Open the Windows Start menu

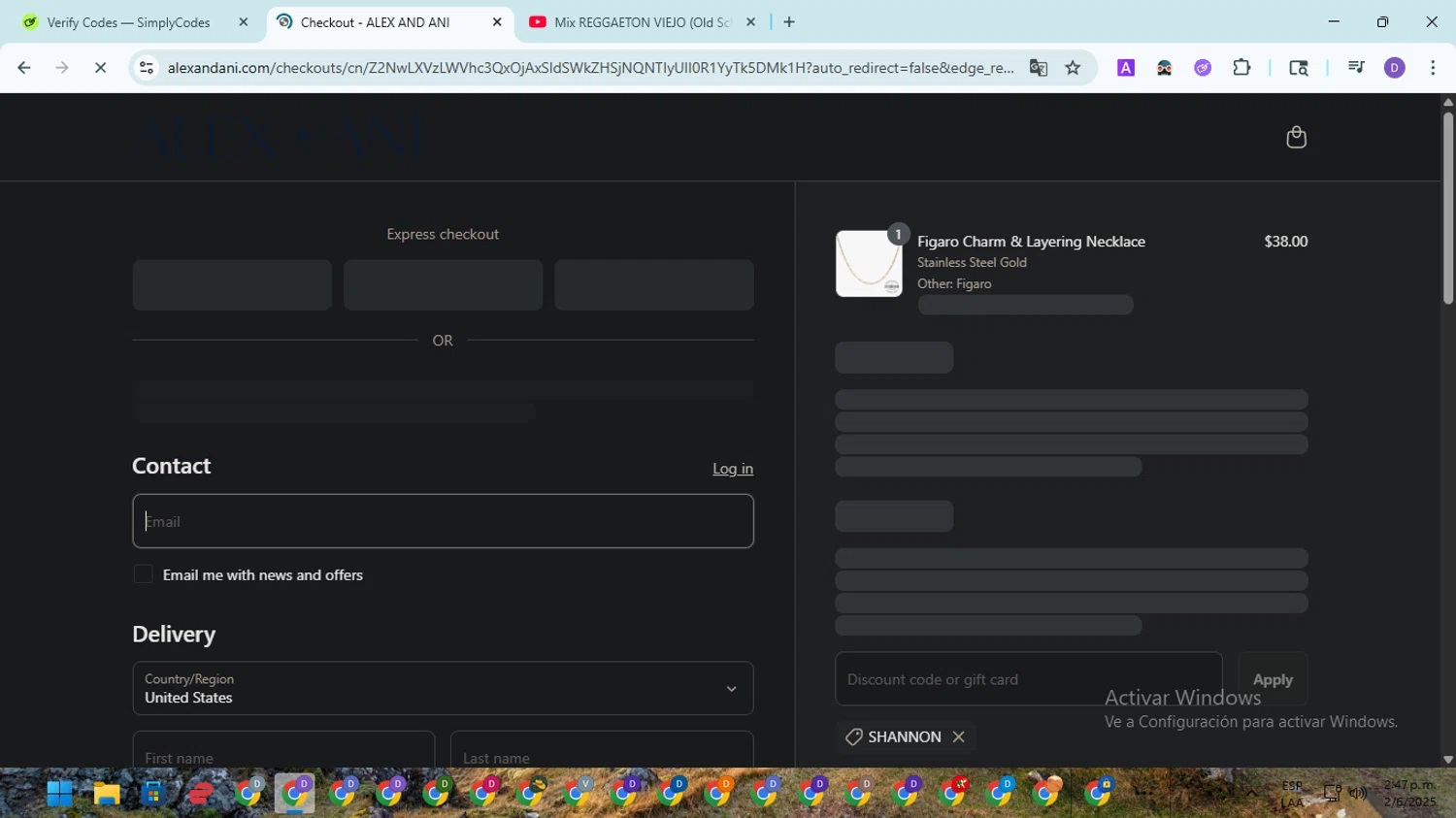[59, 794]
